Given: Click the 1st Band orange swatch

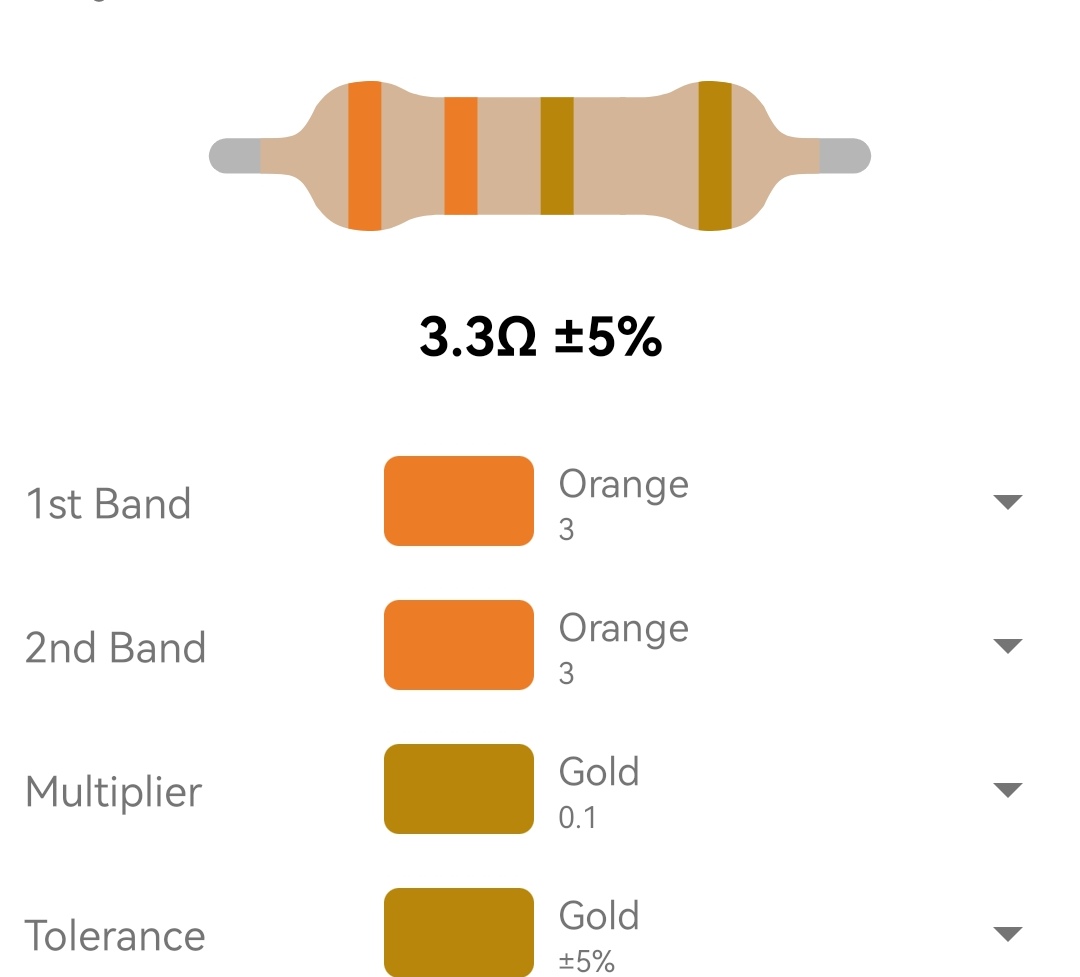Looking at the screenshot, I should [x=459, y=501].
